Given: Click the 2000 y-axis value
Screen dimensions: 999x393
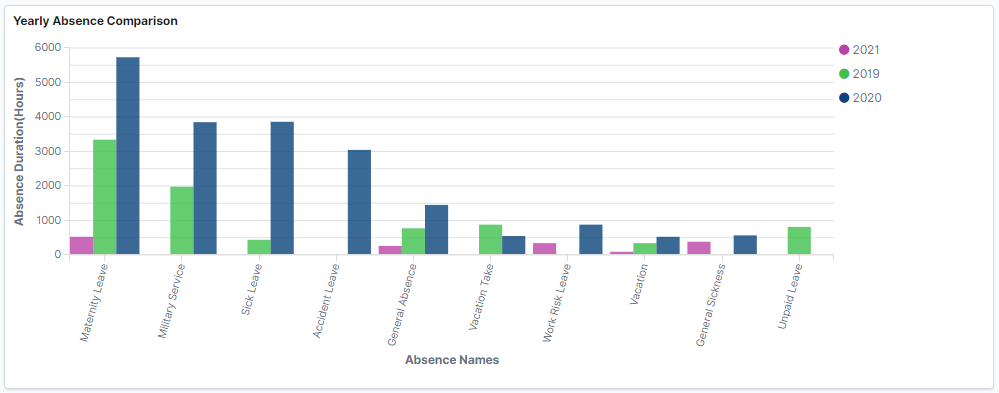Looking at the screenshot, I should pyautogui.click(x=48, y=186).
